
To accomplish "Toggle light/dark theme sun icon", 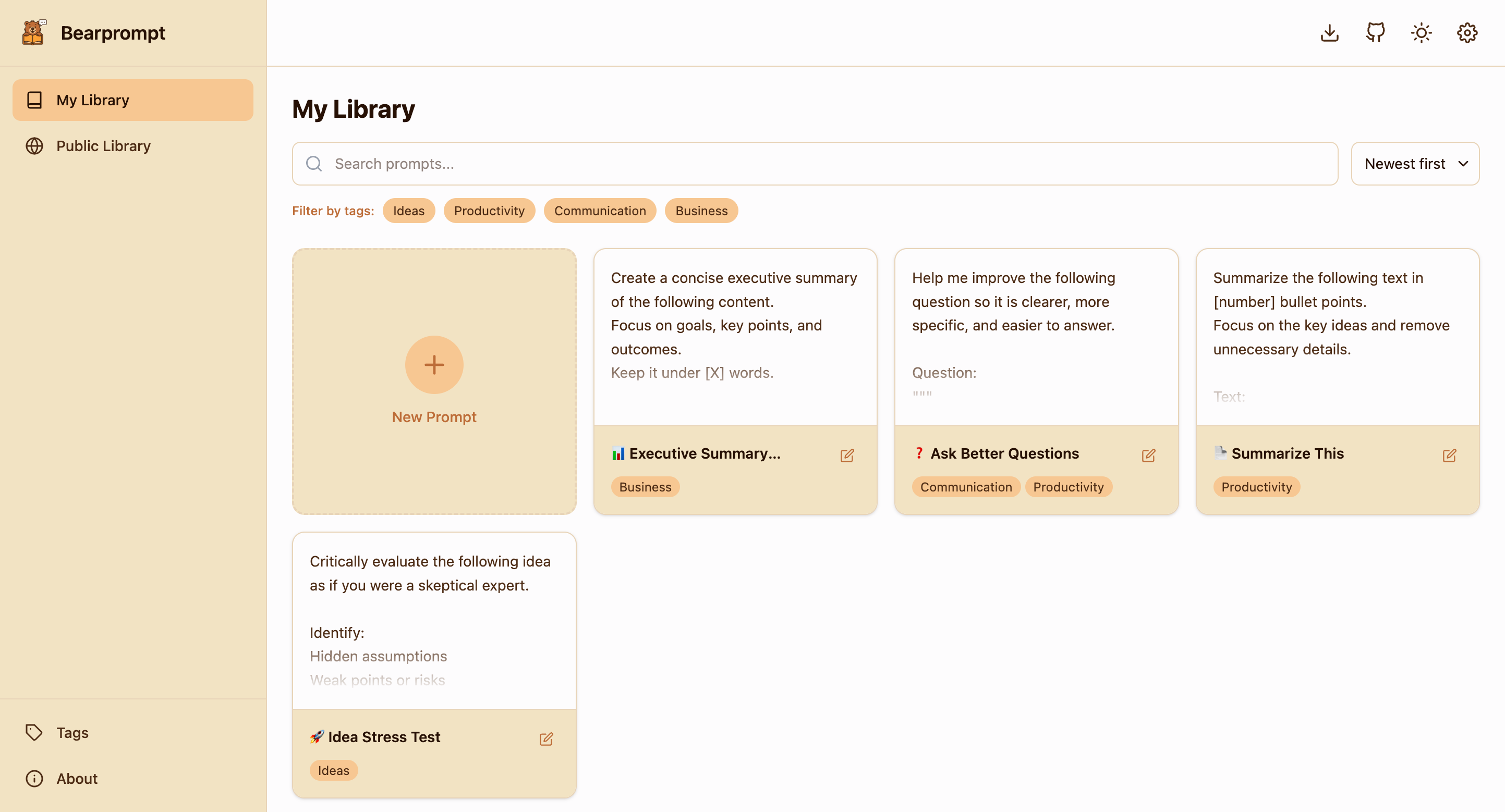I will tap(1421, 33).
